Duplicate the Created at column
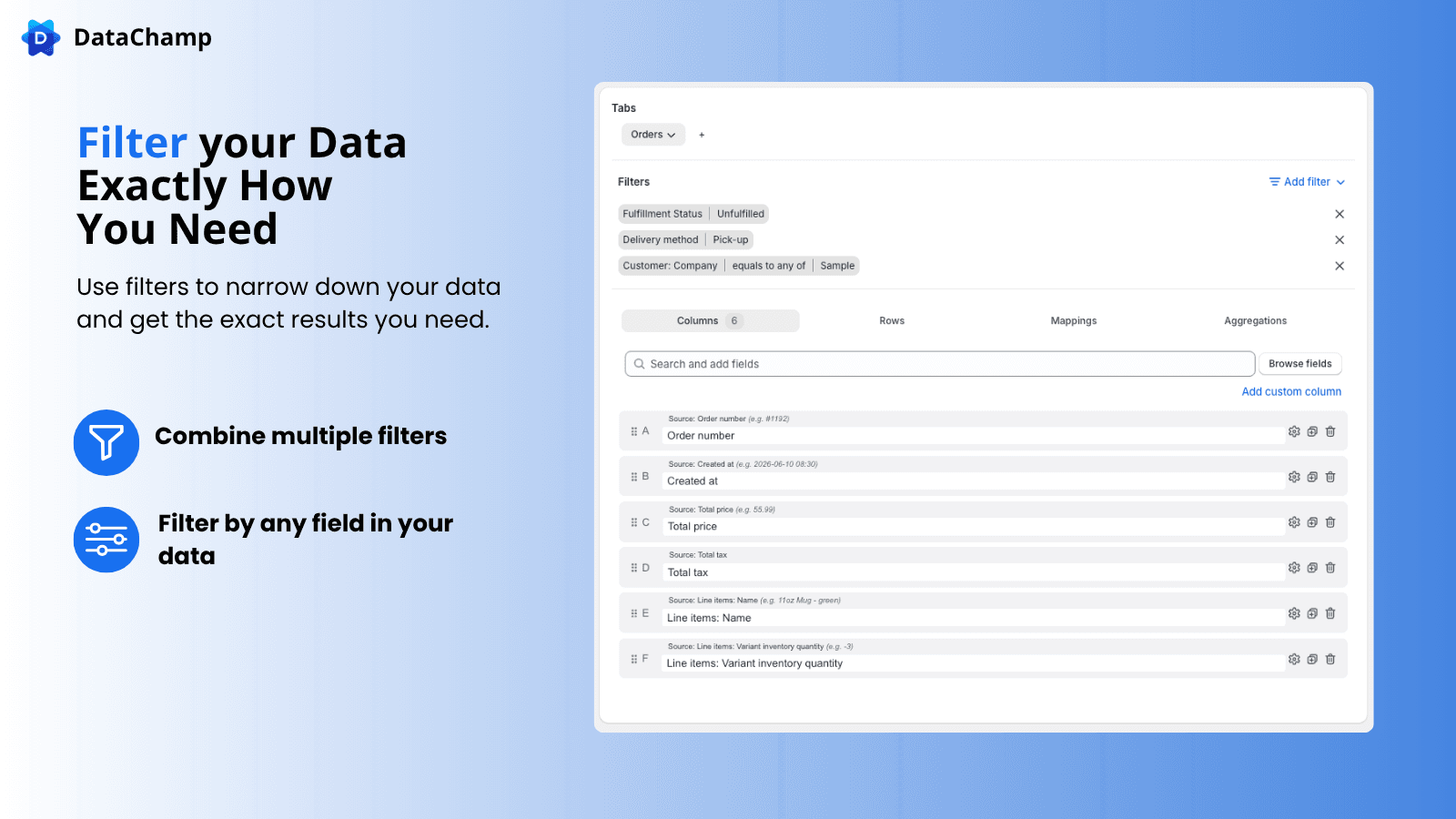 [x=1312, y=477]
